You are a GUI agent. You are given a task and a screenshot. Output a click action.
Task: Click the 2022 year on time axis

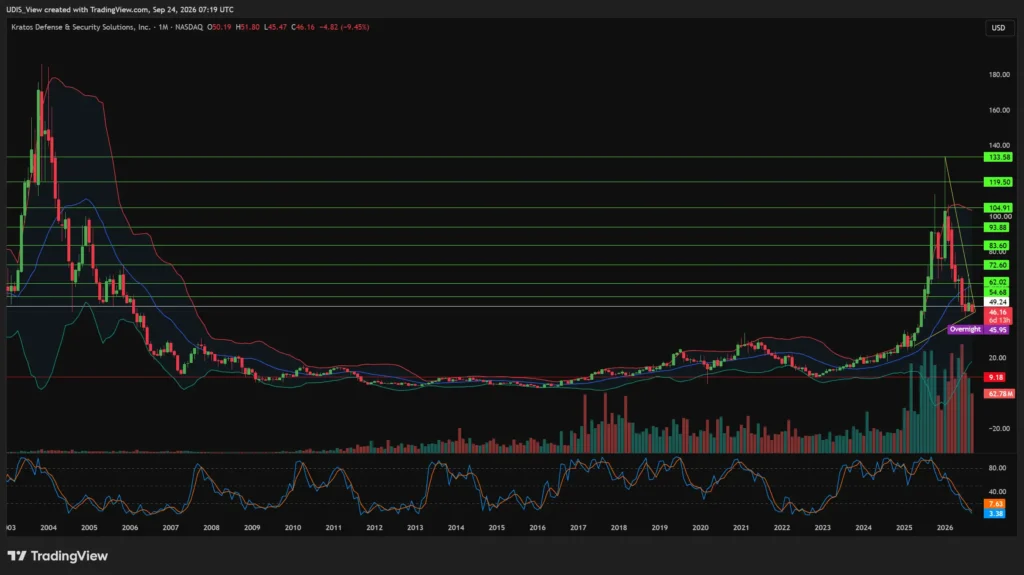click(x=782, y=528)
